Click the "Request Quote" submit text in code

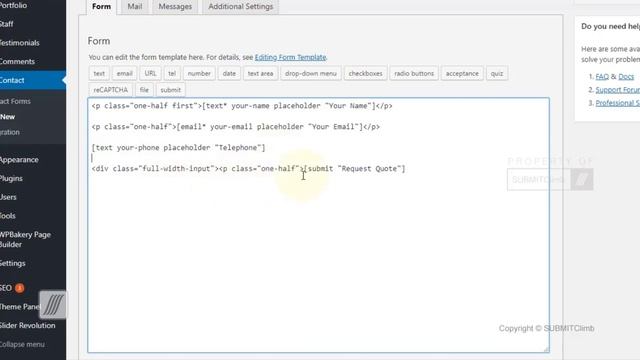[x=369, y=169]
